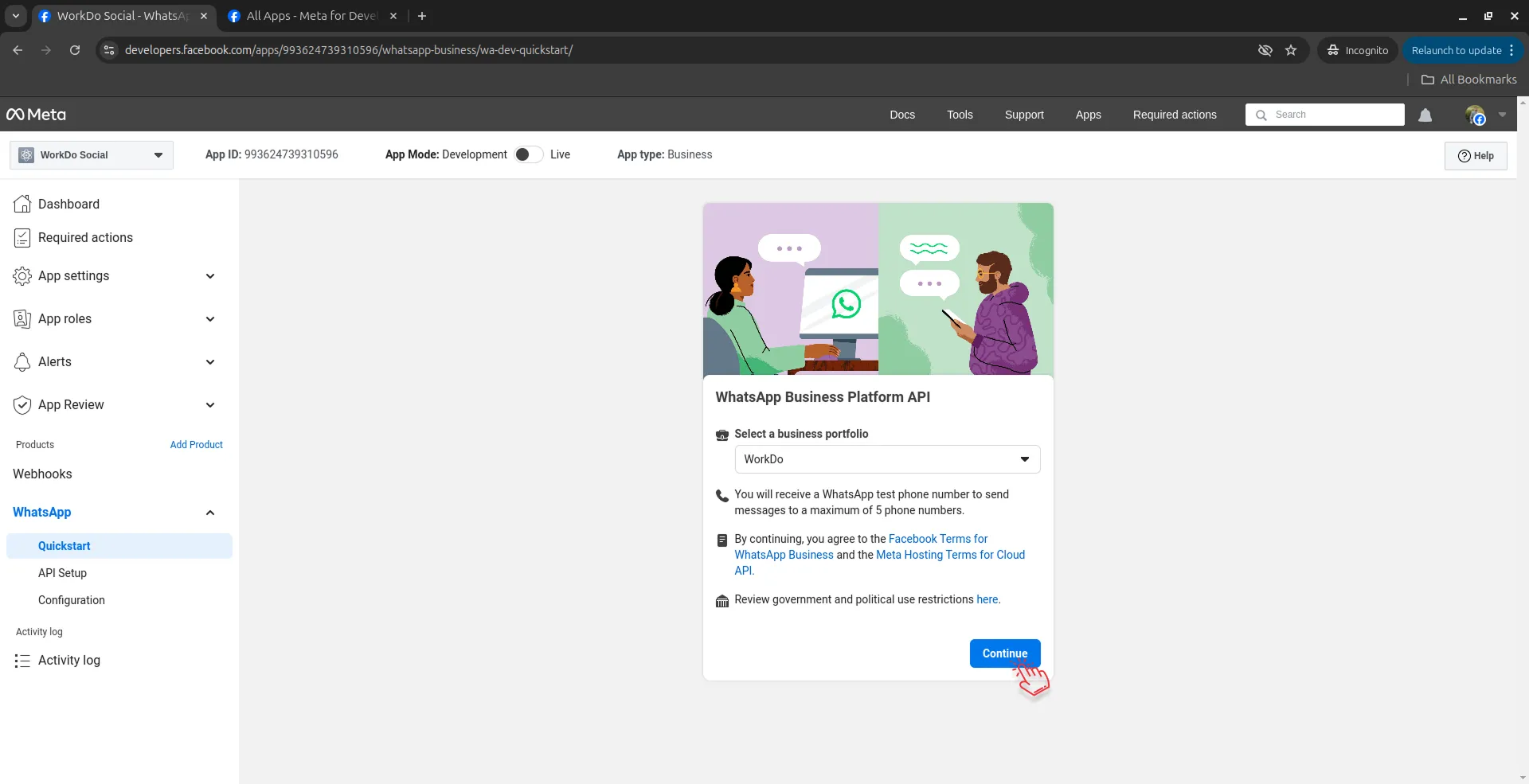Screen dimensions: 1529x784
Task: Open a new browser tab
Action: pos(422,16)
